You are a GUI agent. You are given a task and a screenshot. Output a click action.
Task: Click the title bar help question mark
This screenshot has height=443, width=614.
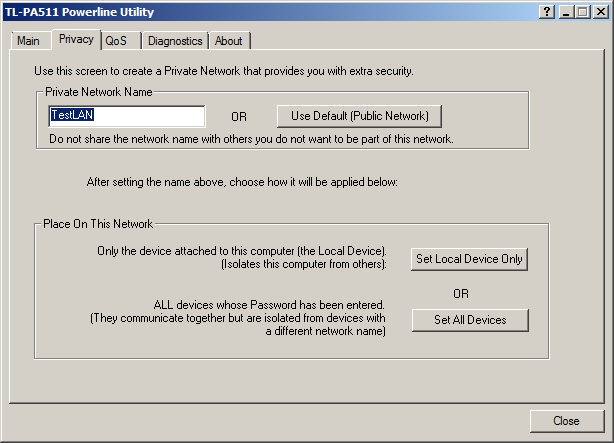pos(546,11)
